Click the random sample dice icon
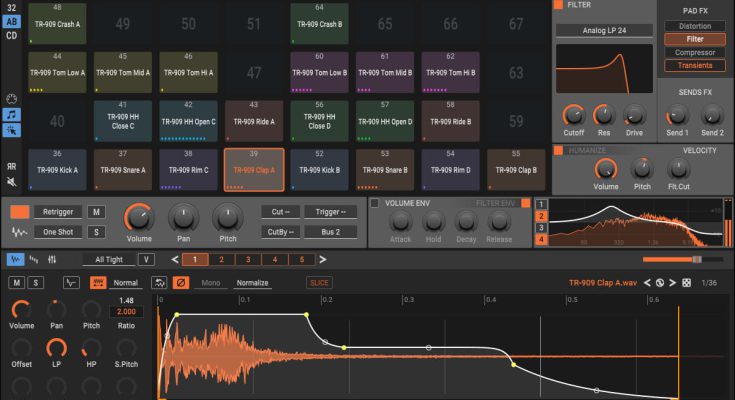 [686, 283]
